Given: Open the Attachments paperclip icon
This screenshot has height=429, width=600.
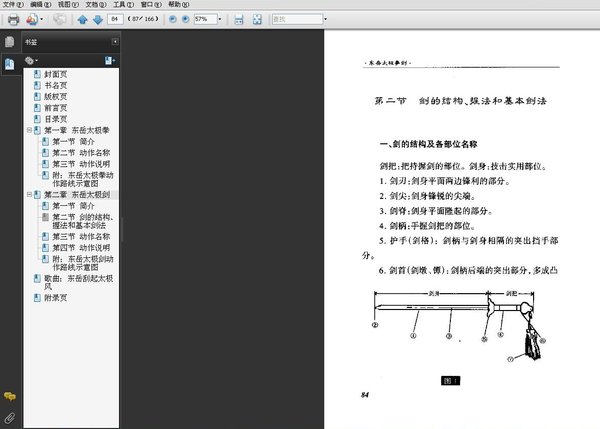Looking at the screenshot, I should 10,418.
